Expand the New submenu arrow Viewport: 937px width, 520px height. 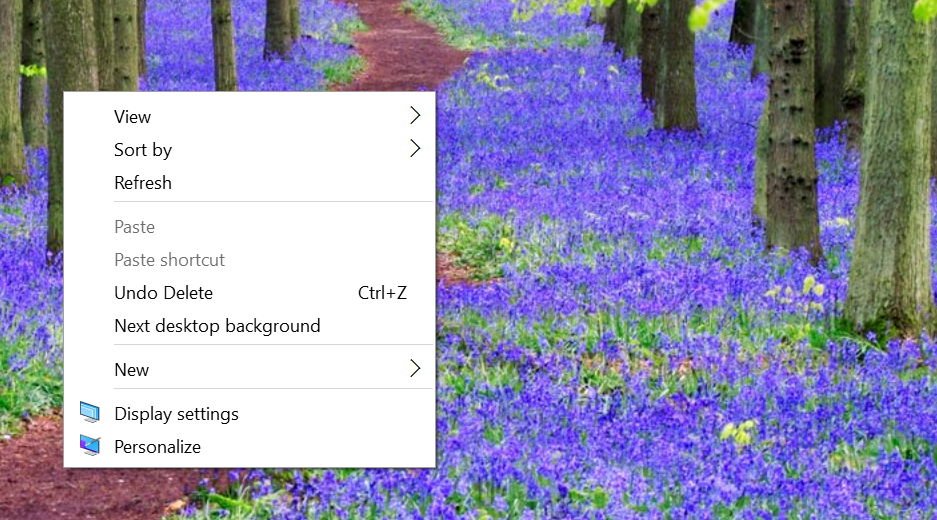pos(415,369)
